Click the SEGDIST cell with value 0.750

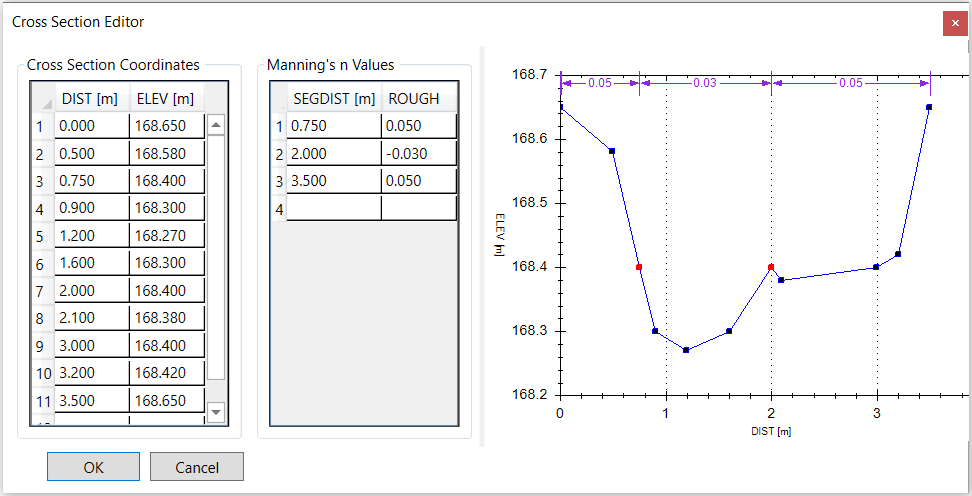click(334, 126)
